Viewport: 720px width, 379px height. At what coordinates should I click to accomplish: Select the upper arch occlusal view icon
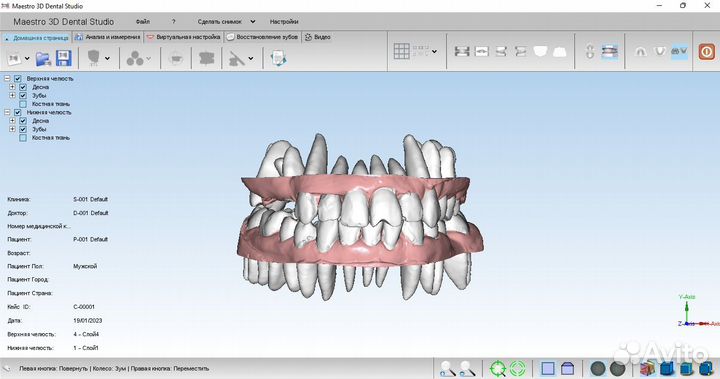point(540,51)
